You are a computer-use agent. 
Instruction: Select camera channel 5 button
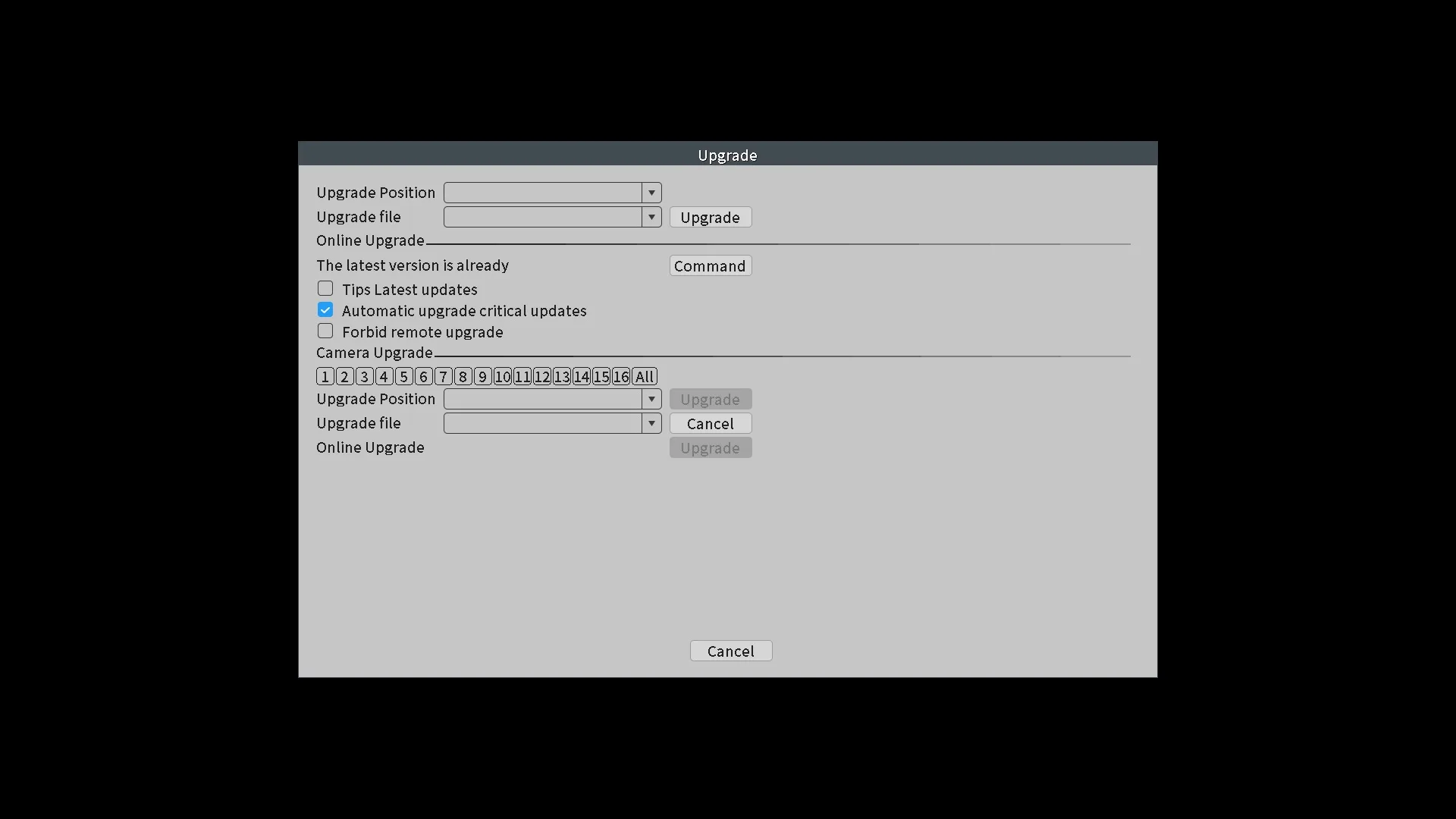(403, 377)
